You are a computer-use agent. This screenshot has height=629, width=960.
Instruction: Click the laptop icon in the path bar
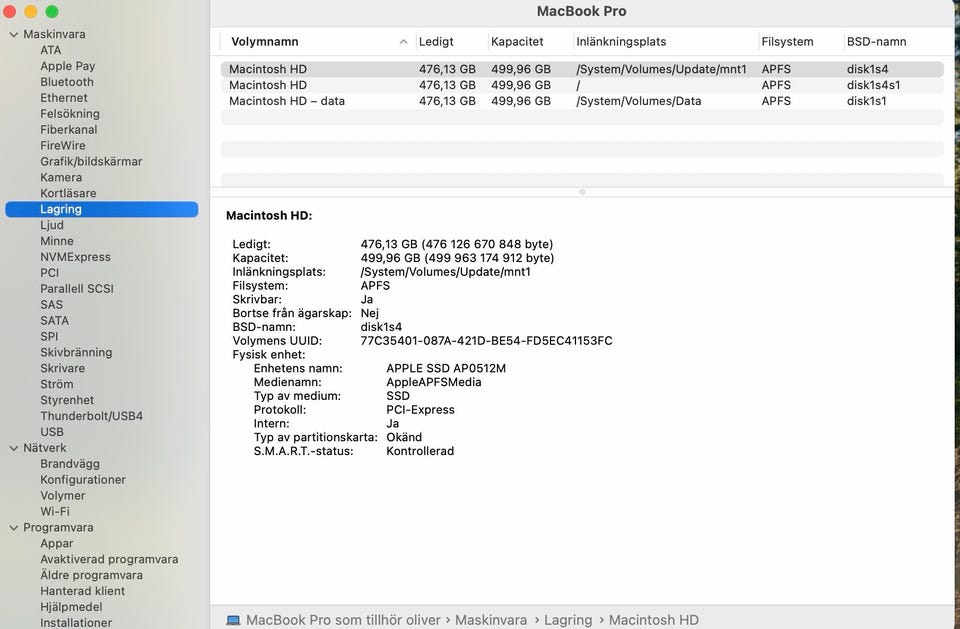click(x=233, y=620)
